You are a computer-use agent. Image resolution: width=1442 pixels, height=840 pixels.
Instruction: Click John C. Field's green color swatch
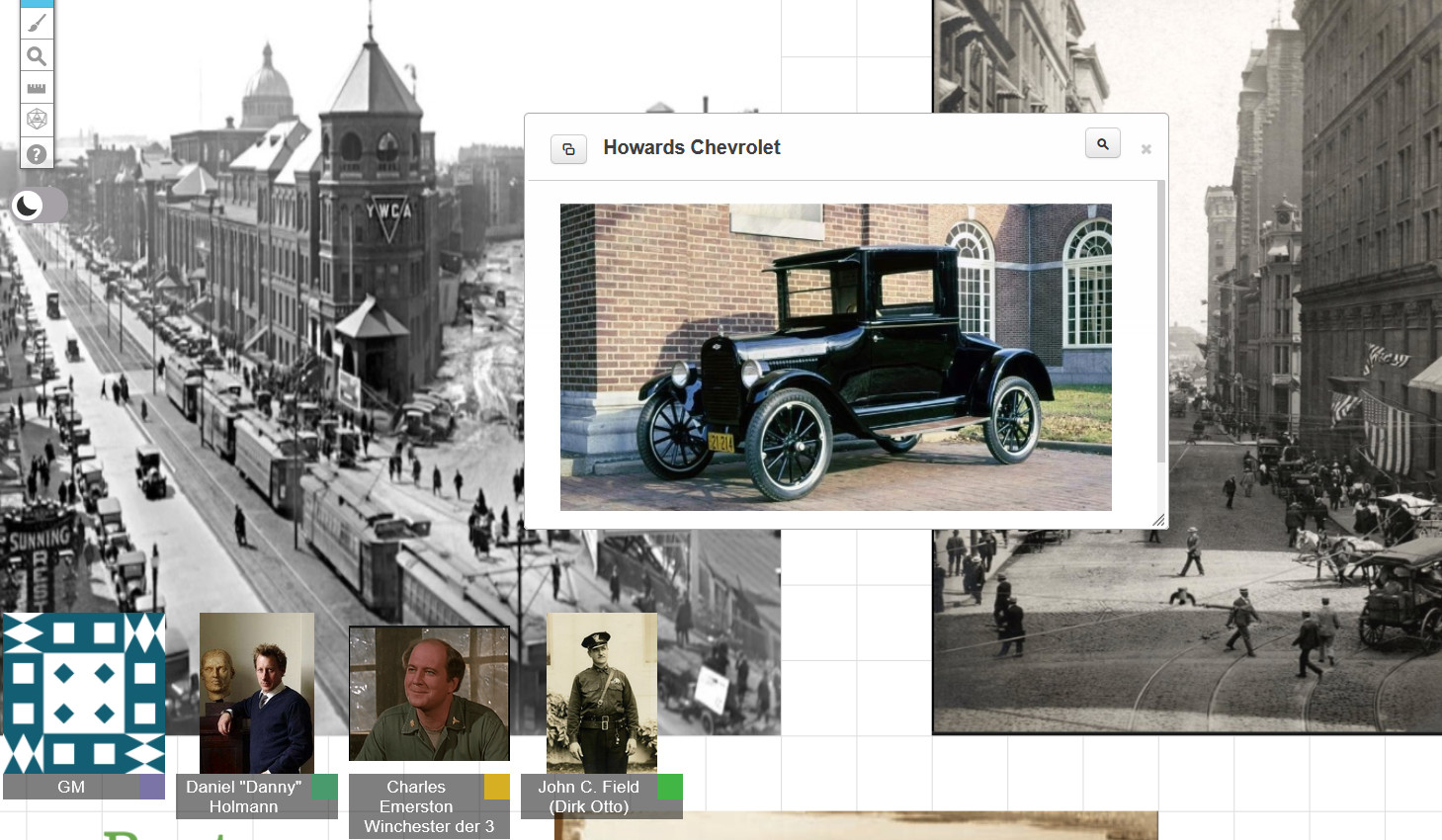tap(670, 788)
